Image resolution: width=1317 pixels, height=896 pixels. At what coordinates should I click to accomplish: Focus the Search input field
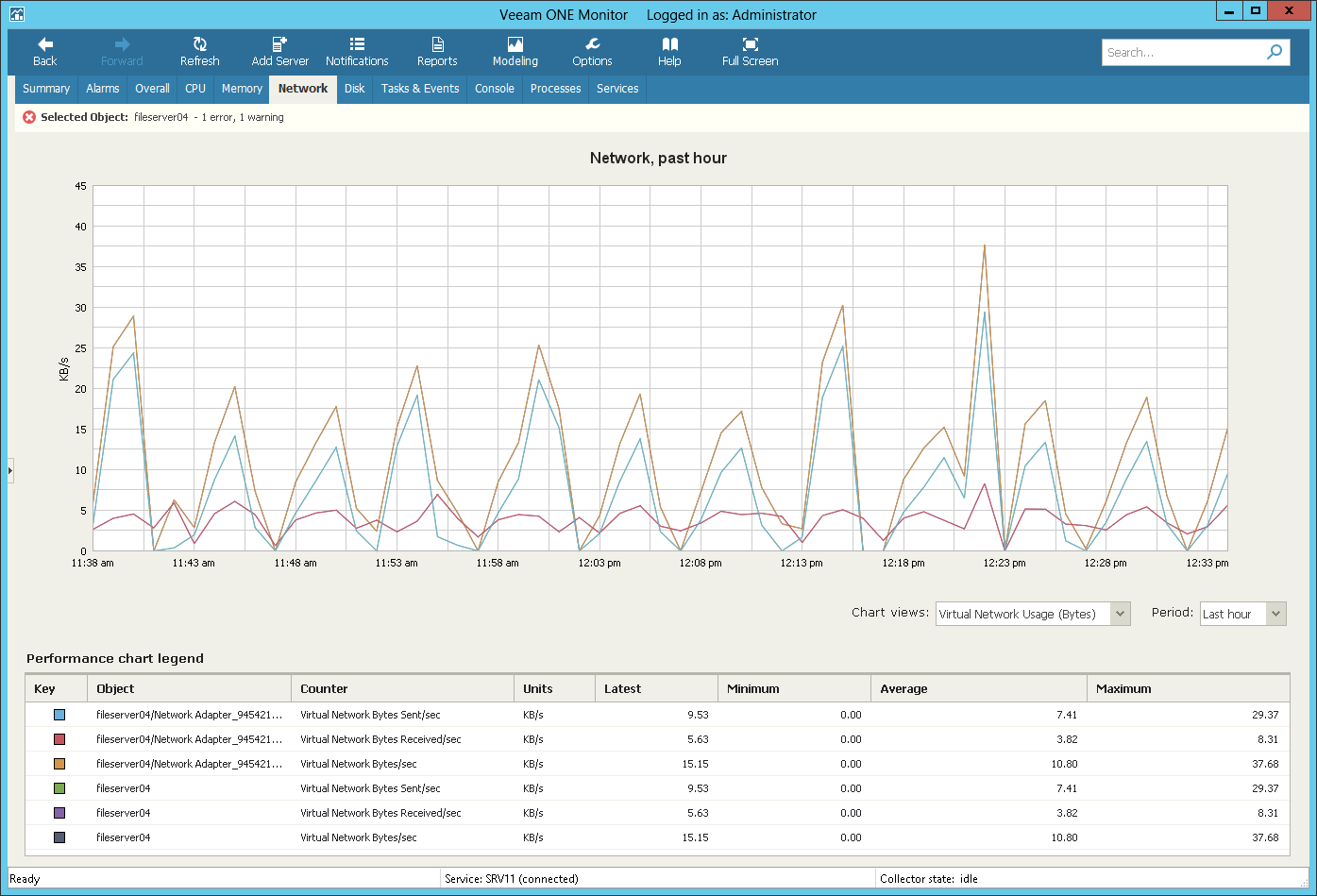(1184, 52)
